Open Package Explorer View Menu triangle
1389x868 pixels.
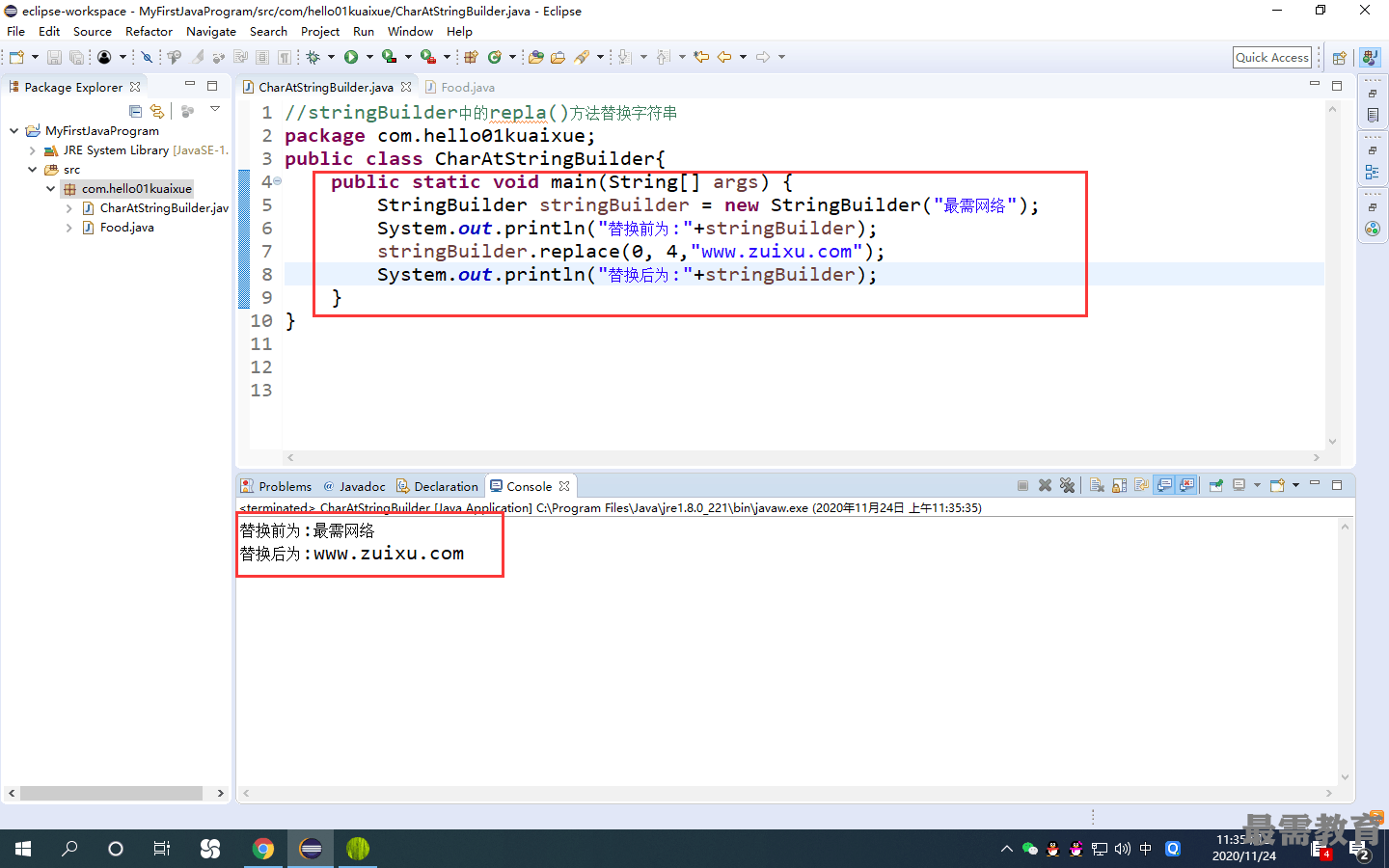(215, 110)
